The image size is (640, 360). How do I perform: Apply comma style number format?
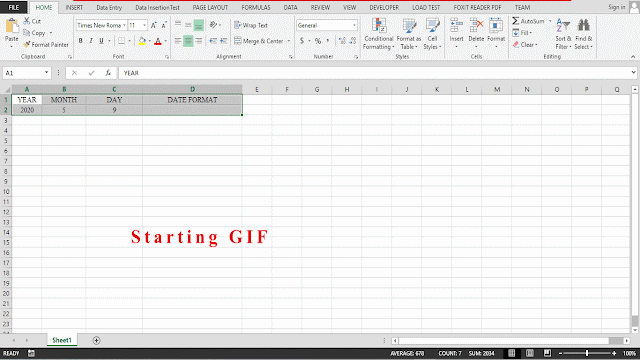[328, 41]
